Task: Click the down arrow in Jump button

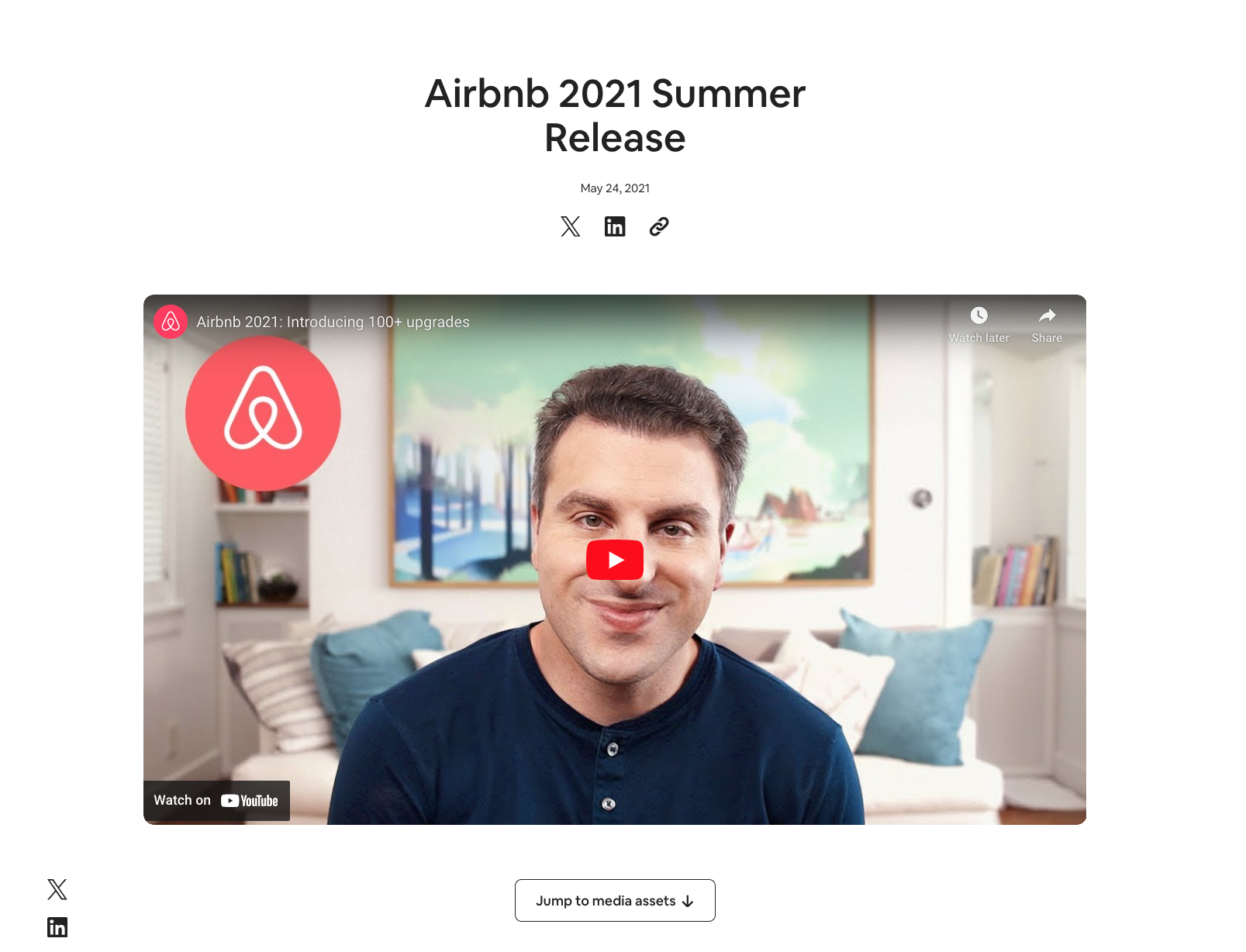Action: pyautogui.click(x=688, y=902)
